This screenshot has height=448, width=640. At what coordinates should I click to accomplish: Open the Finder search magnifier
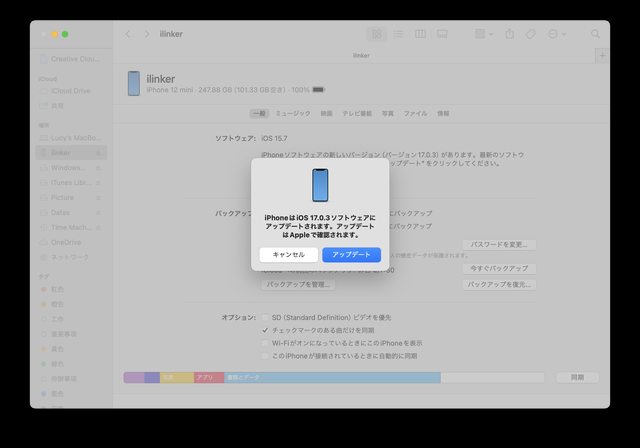596,34
